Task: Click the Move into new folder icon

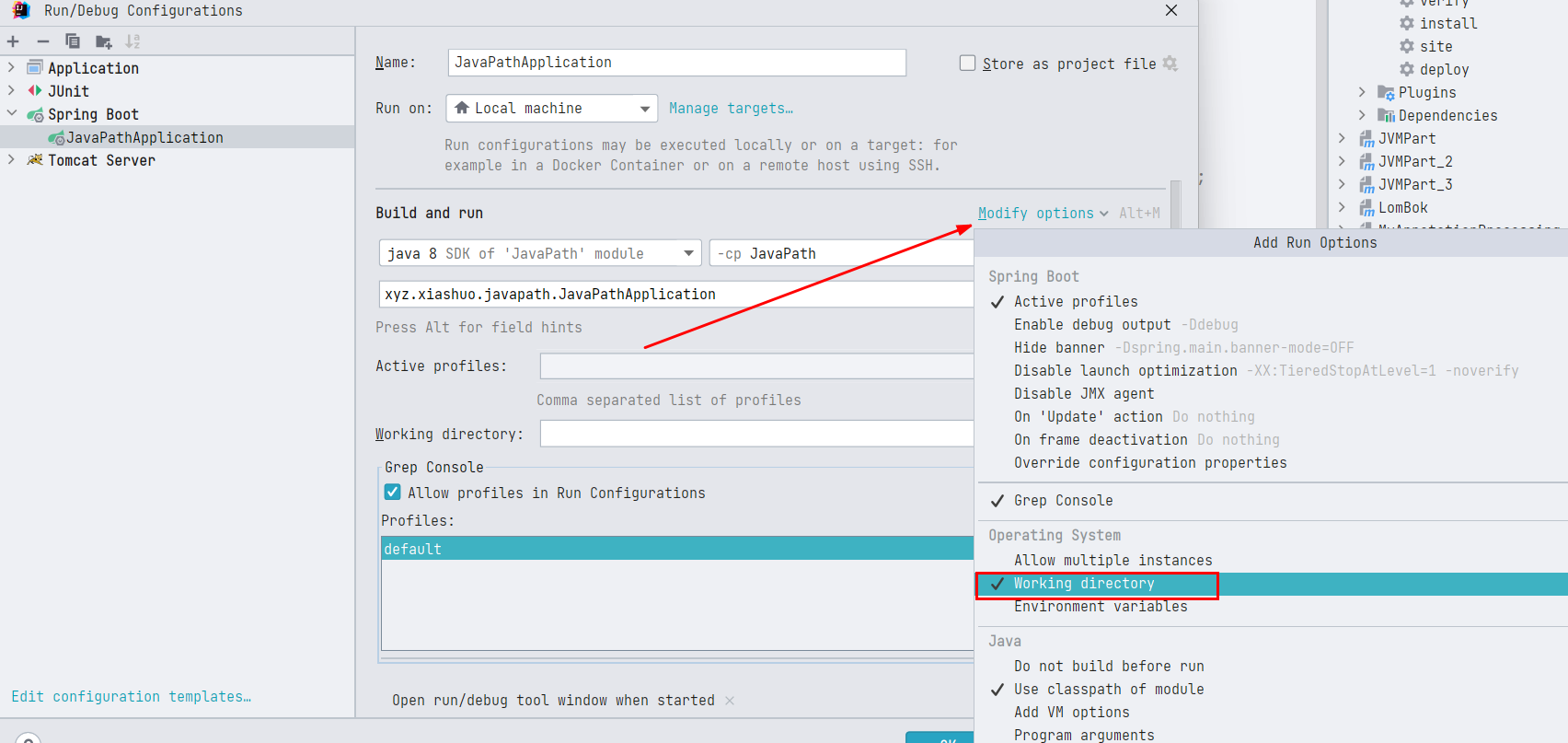Action: point(104,41)
